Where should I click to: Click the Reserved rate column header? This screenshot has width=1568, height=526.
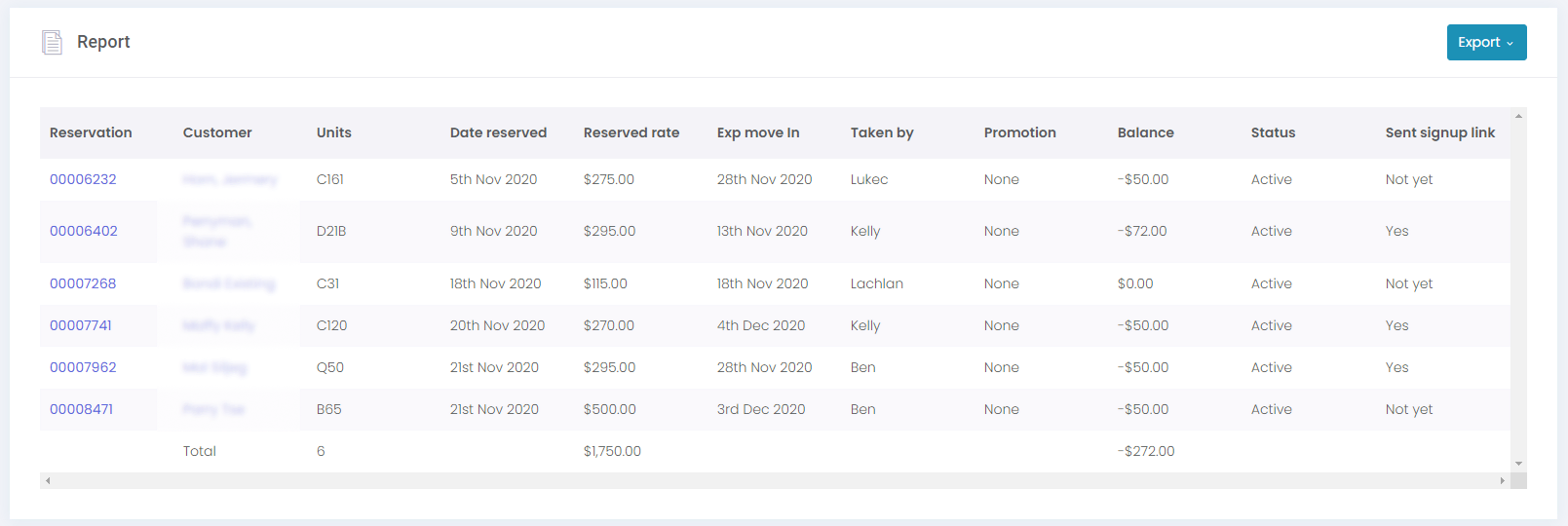631,132
